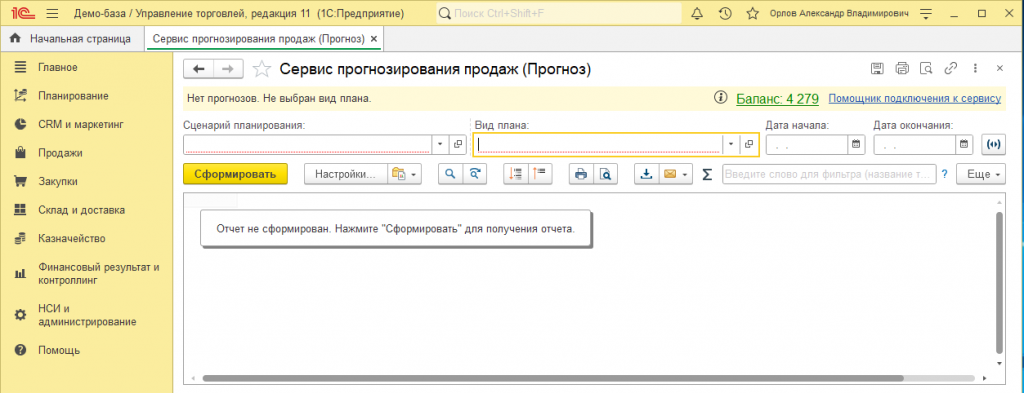
Task: Sum selected cells with the sigma icon
Action: coord(707,174)
